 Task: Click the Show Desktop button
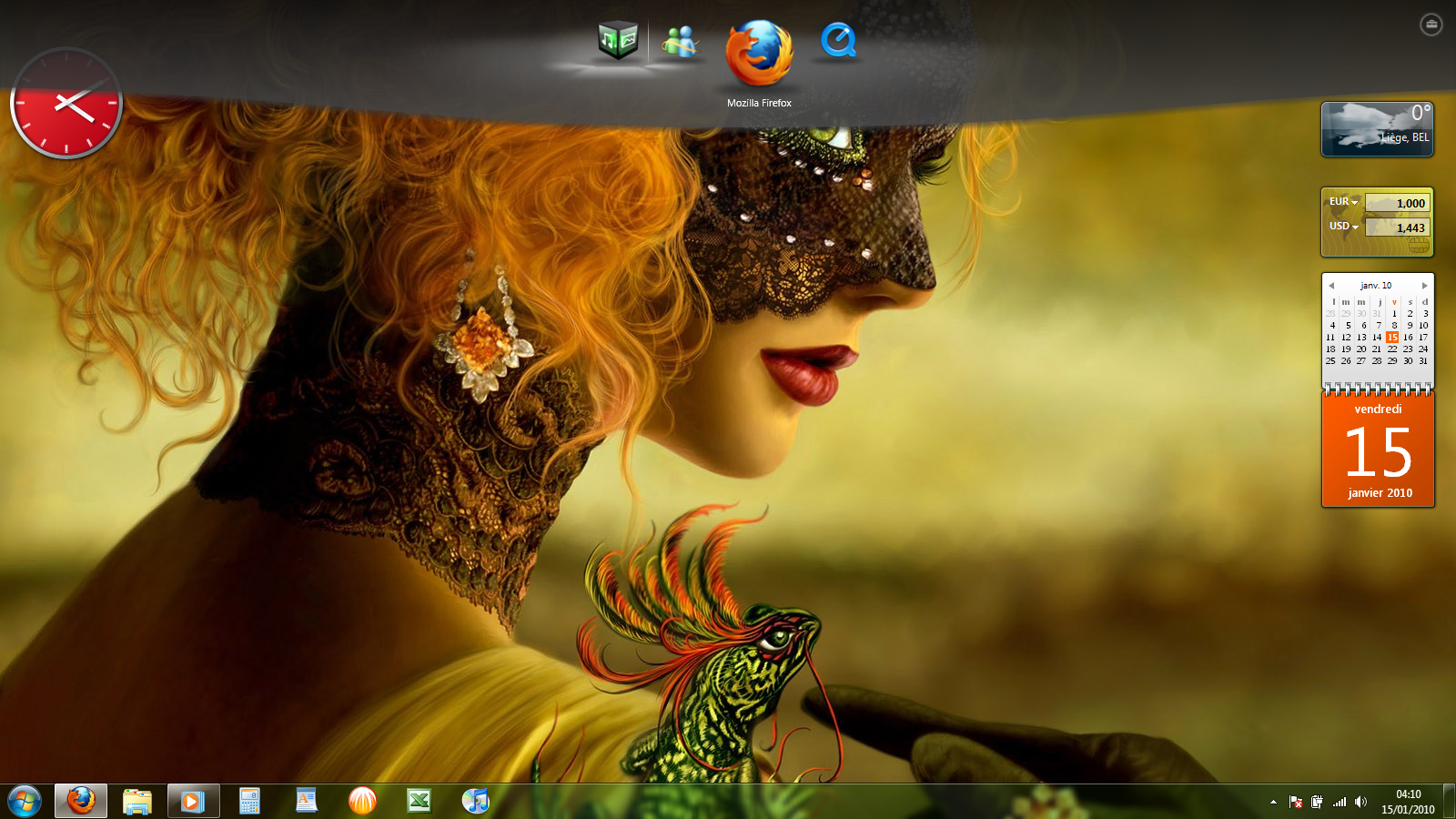coord(1450,802)
